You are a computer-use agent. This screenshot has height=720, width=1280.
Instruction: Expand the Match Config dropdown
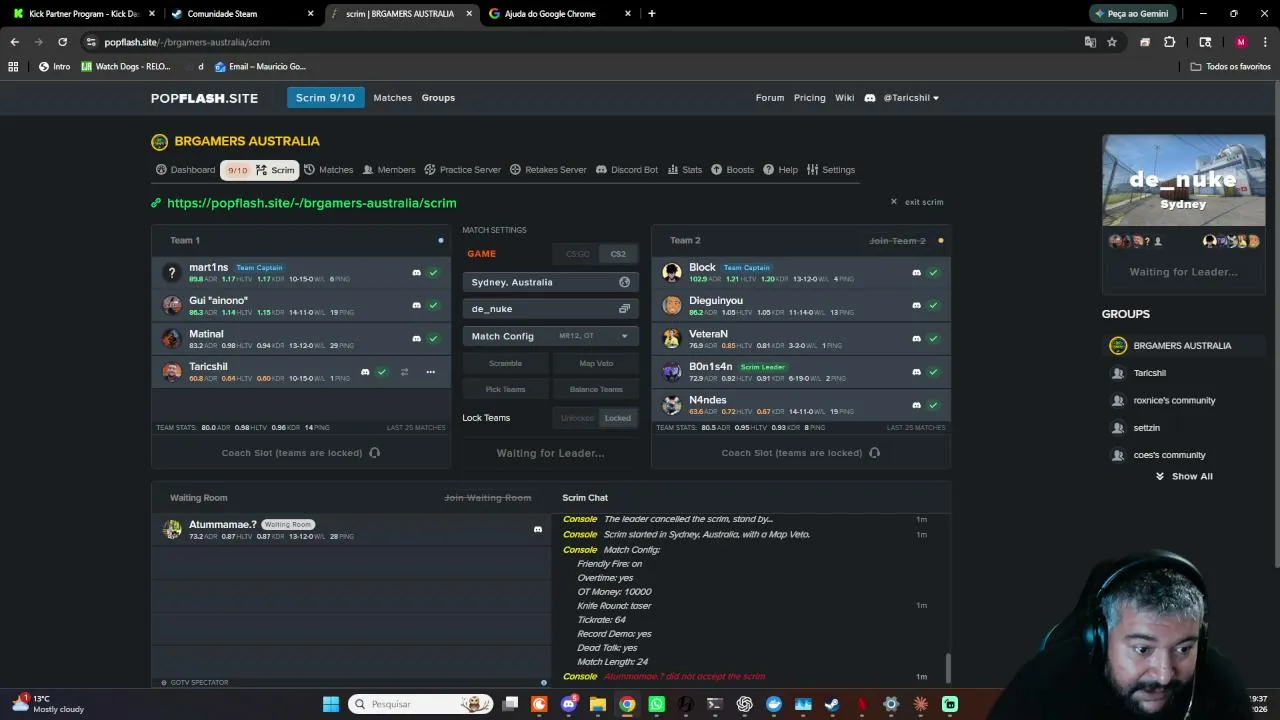[550, 336]
